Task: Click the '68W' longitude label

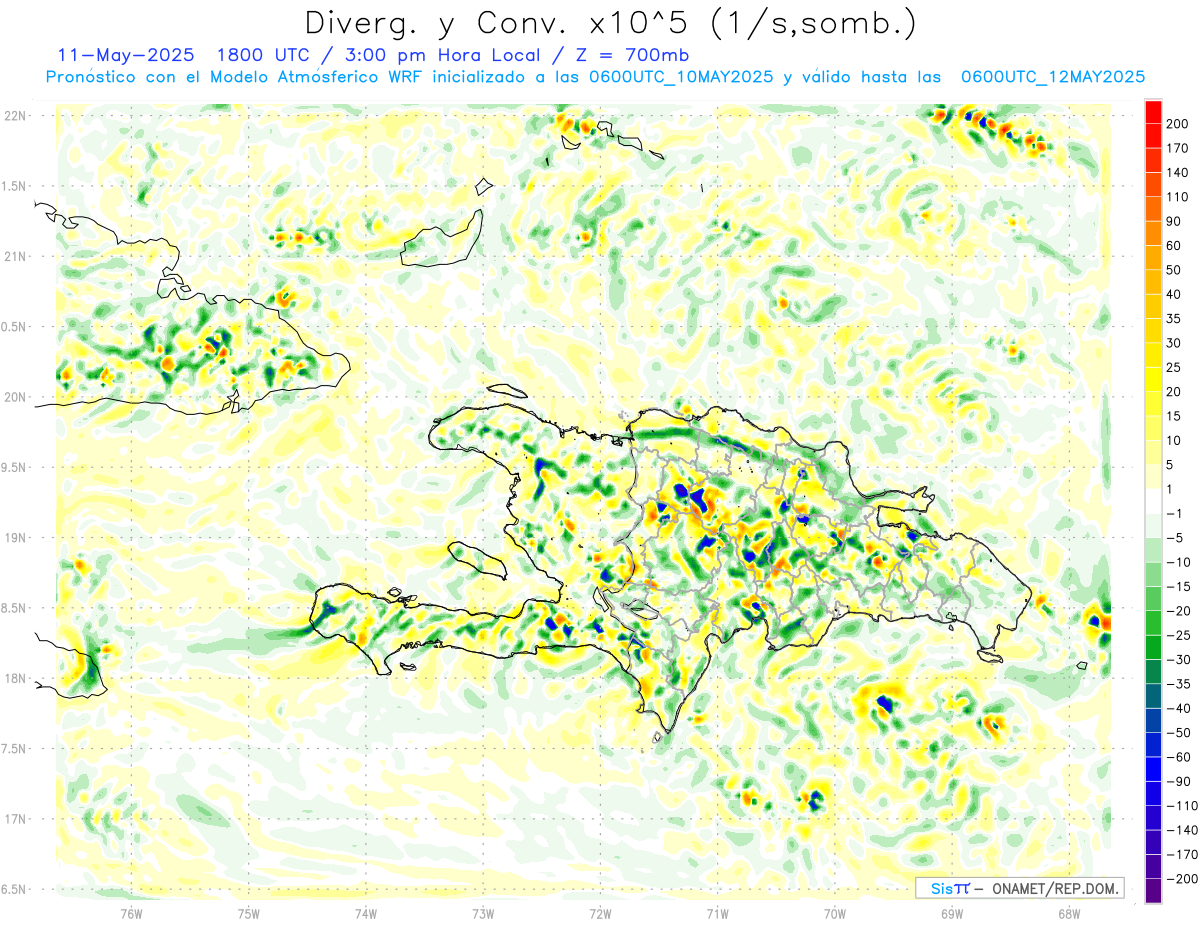Action: tap(1069, 913)
